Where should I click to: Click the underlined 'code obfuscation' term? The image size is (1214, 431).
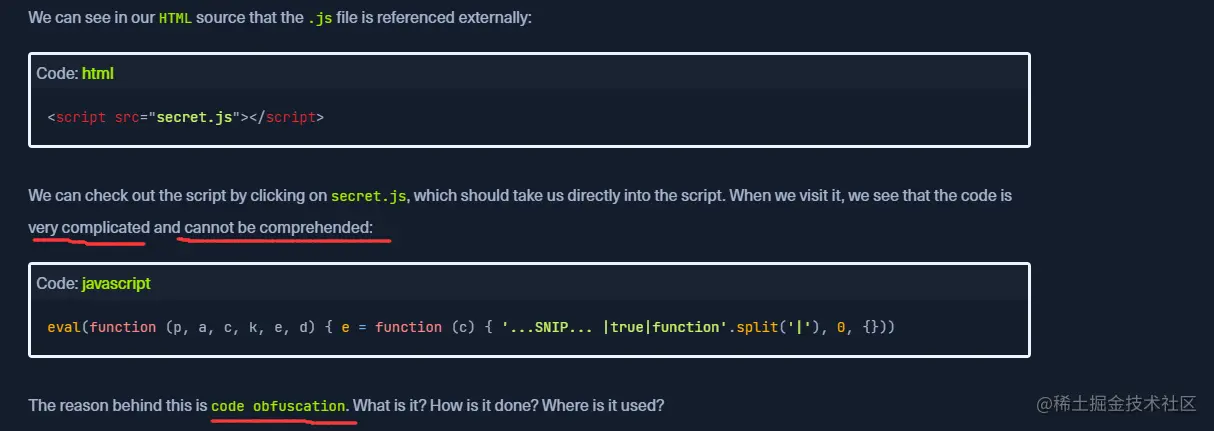point(280,406)
